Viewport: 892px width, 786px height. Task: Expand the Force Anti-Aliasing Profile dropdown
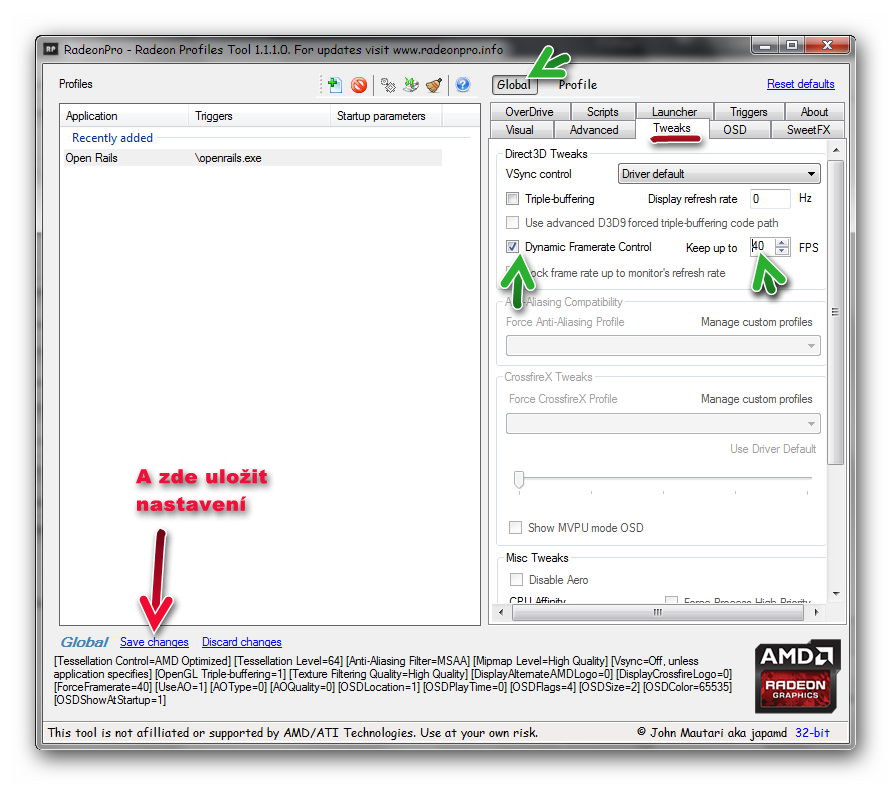click(663, 346)
